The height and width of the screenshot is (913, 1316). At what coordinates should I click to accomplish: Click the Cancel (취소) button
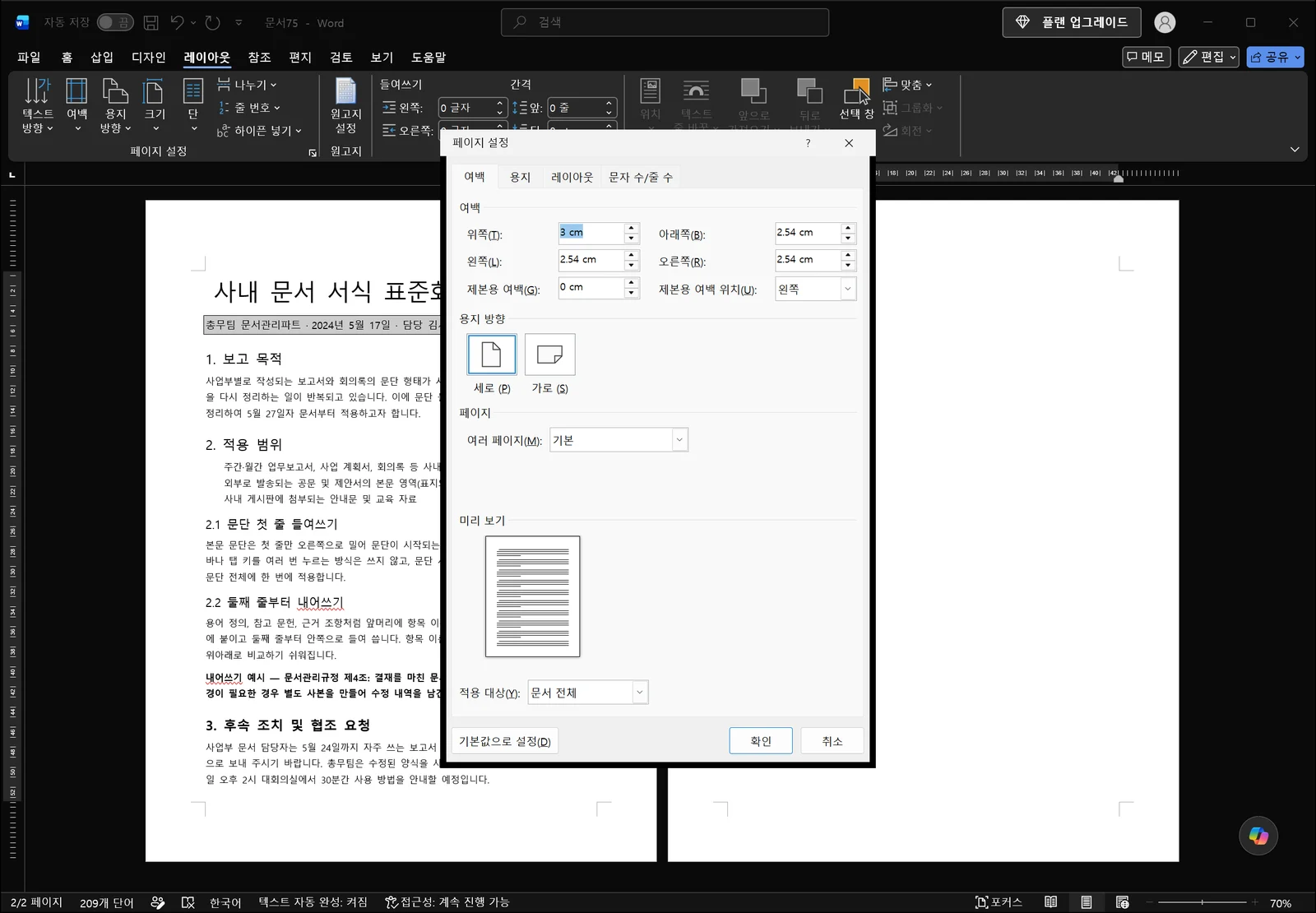(x=832, y=741)
